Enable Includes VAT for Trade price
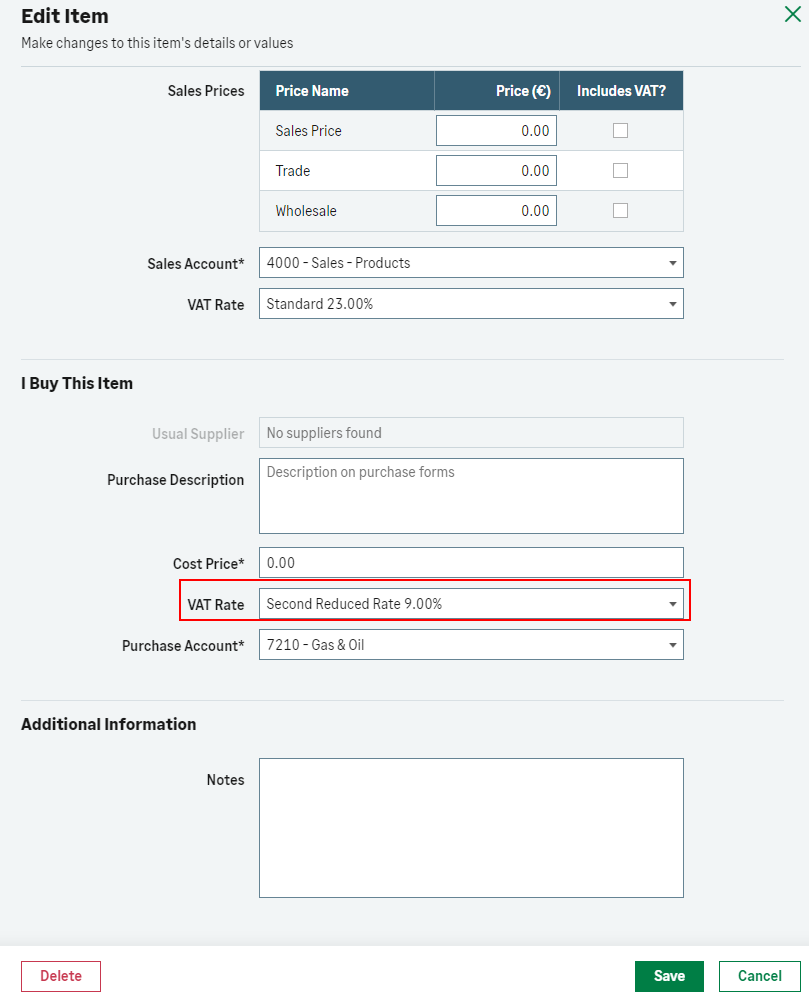The image size is (809, 1000). 620,171
